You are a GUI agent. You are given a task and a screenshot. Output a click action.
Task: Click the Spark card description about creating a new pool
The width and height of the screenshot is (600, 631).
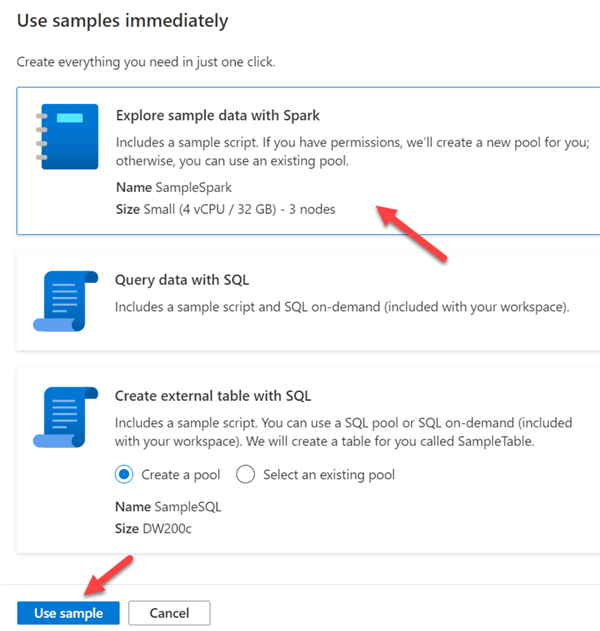tap(353, 152)
